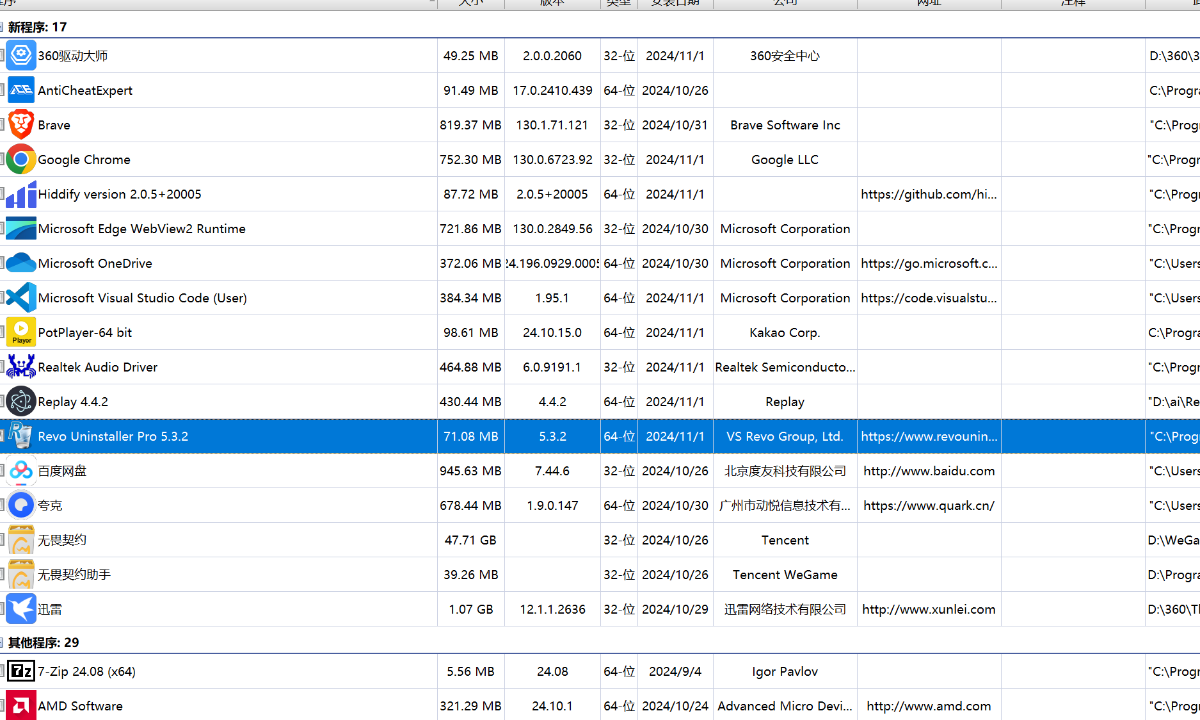Click the Realtek Audio Driver crab icon
1200x720 pixels.
click(21, 367)
